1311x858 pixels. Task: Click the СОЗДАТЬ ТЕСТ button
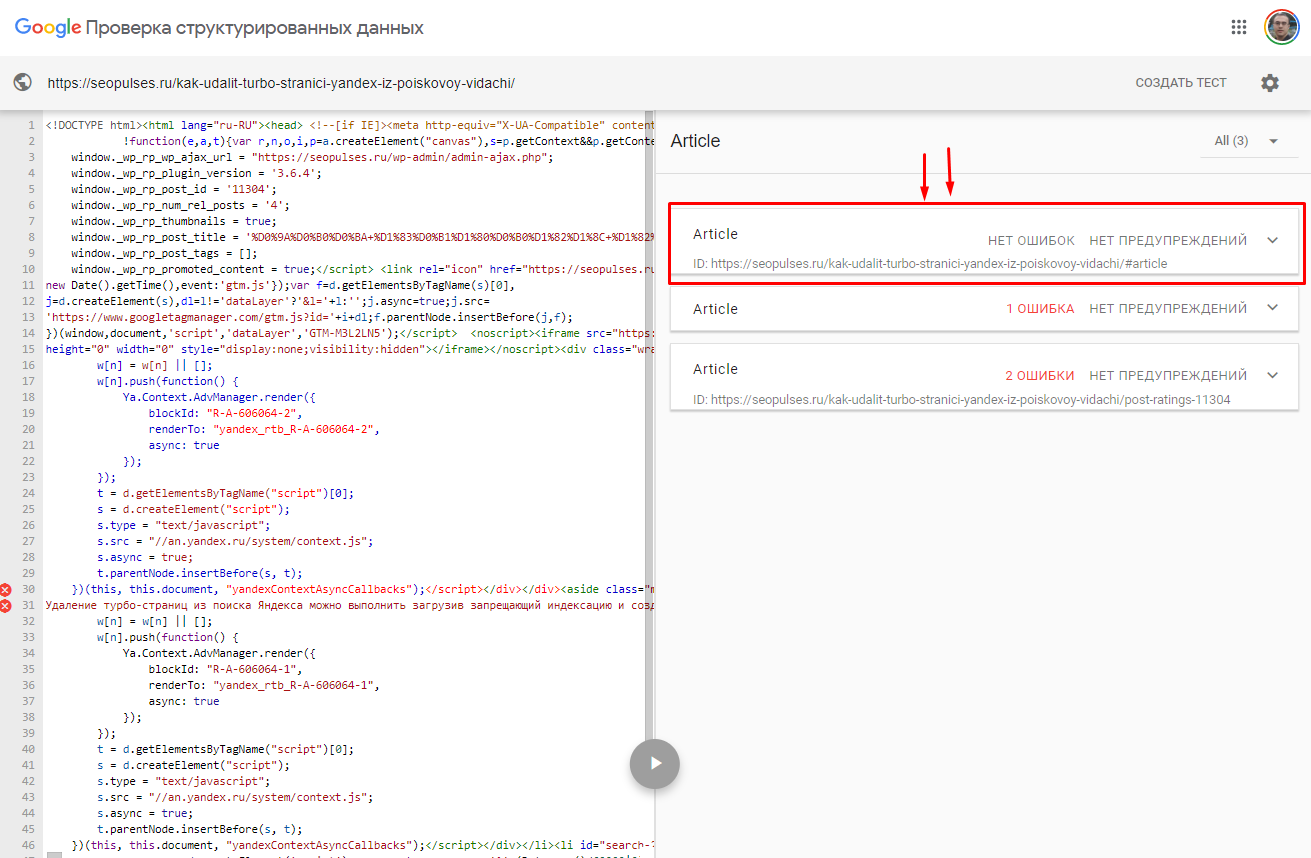tap(1180, 83)
